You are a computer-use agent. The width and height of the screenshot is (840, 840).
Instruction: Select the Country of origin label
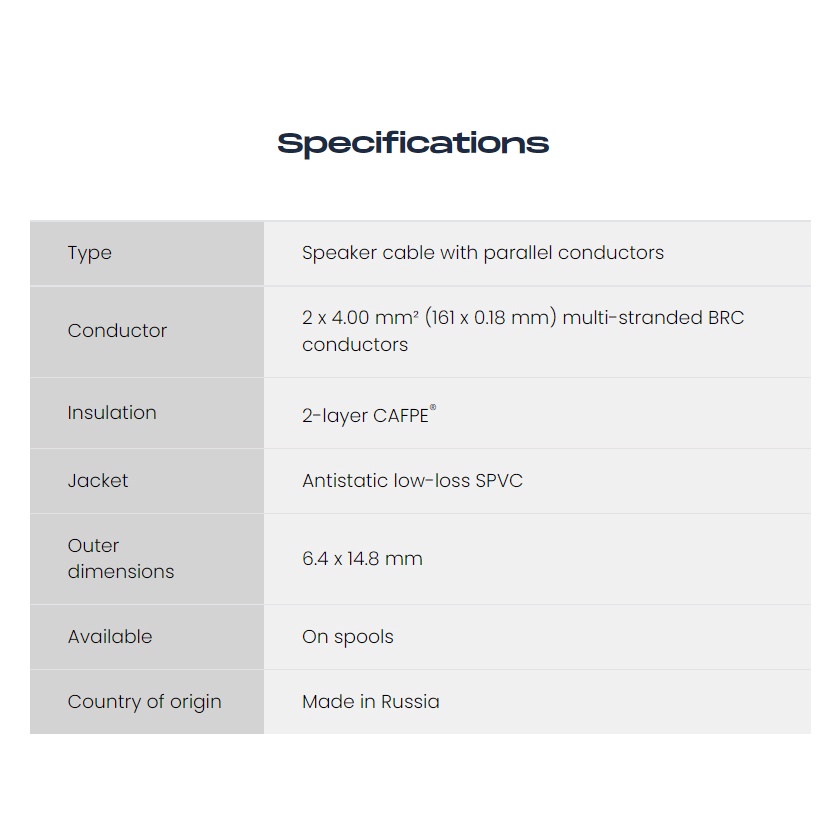click(145, 702)
